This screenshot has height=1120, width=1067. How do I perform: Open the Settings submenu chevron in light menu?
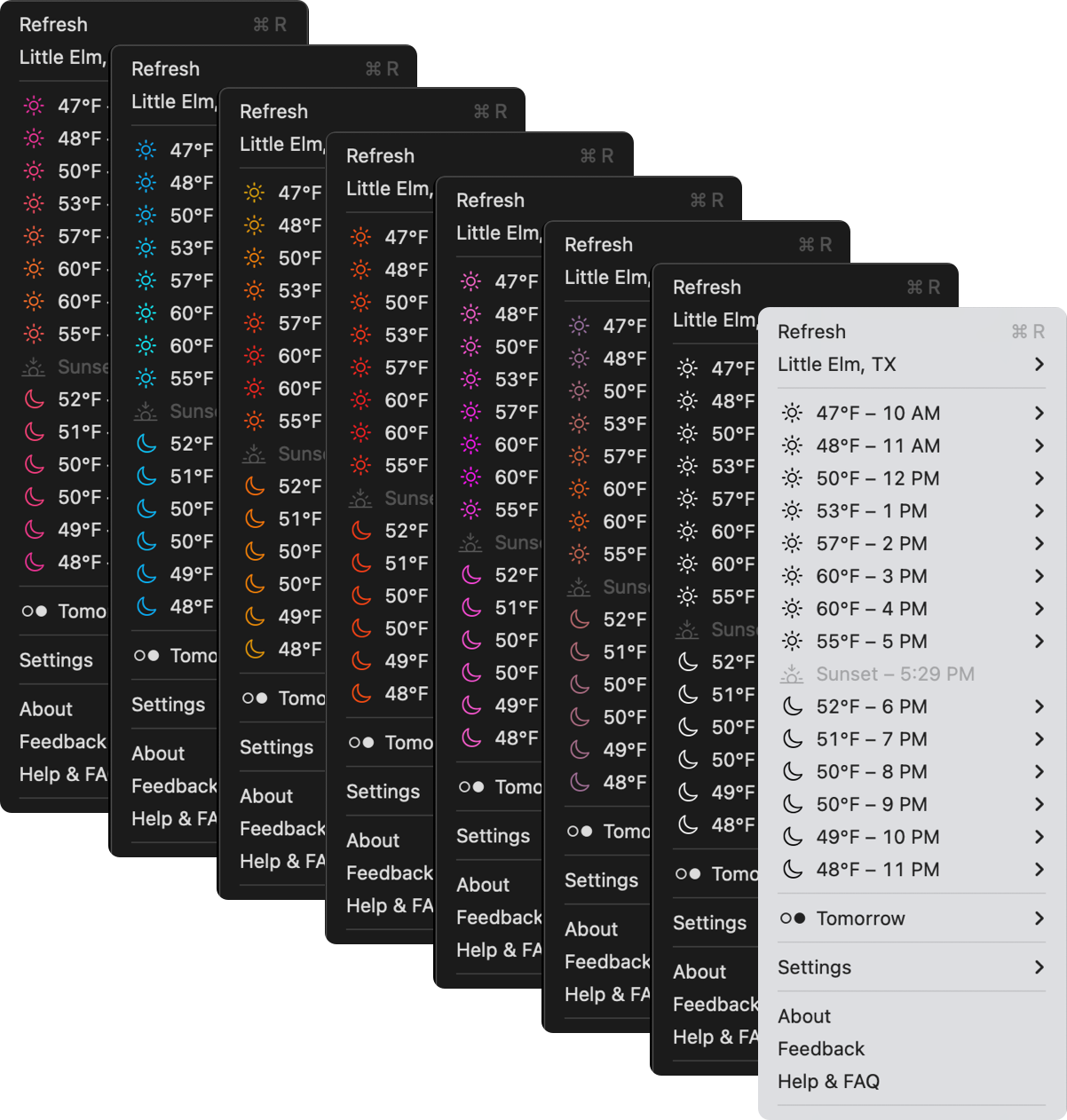1039,967
